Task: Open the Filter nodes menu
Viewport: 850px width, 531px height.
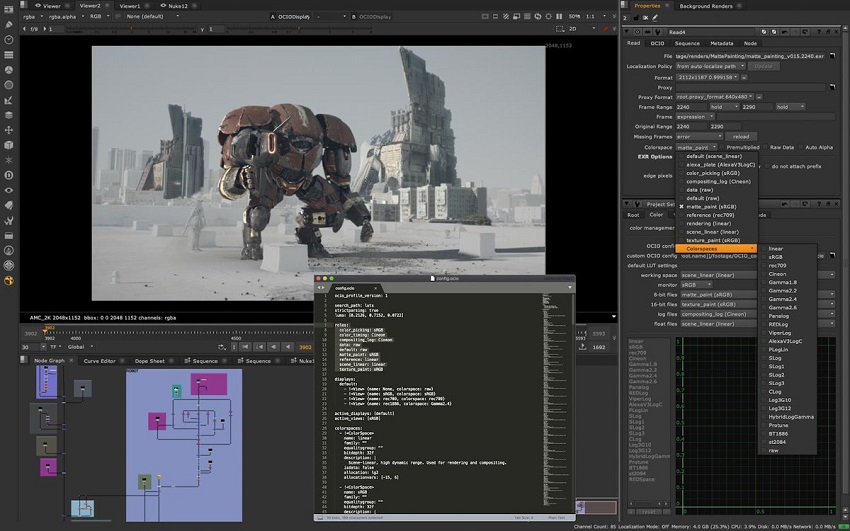Action: pos(9,85)
